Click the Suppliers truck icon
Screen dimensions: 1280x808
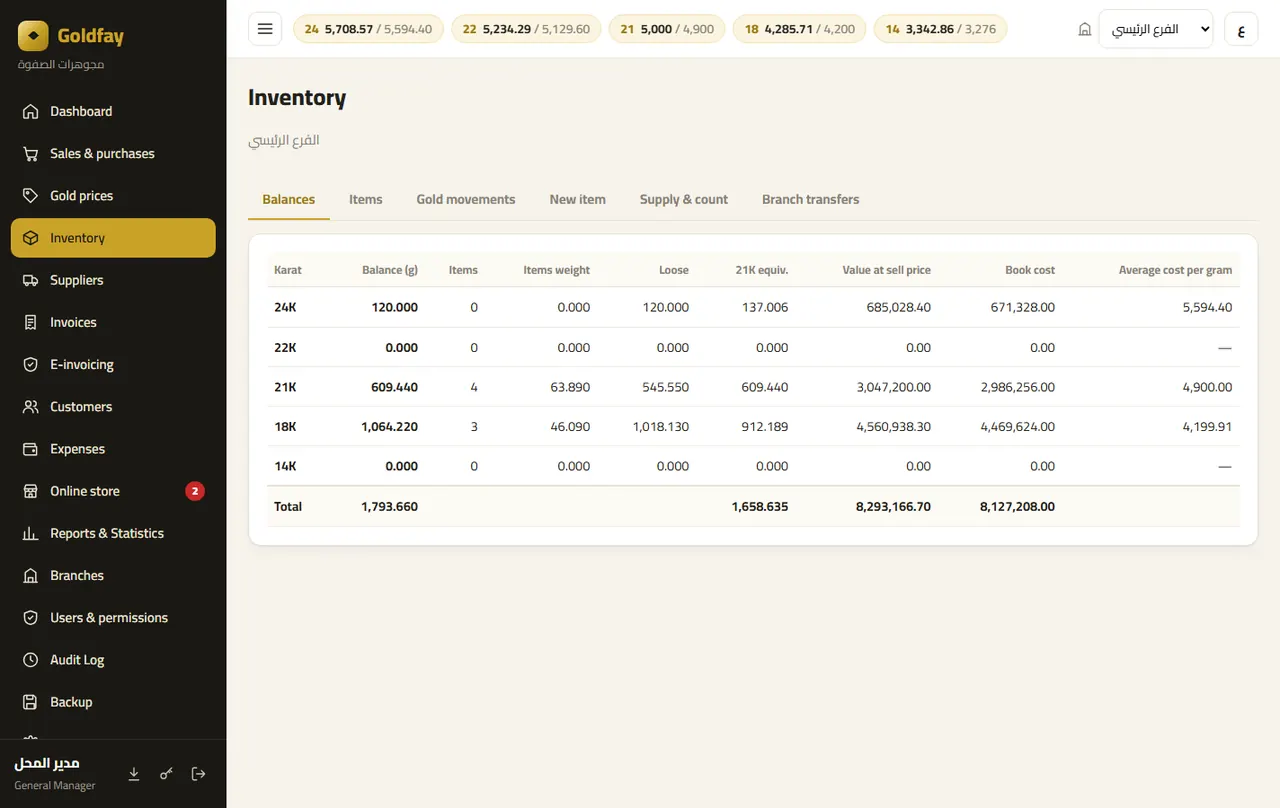pyautogui.click(x=31, y=280)
